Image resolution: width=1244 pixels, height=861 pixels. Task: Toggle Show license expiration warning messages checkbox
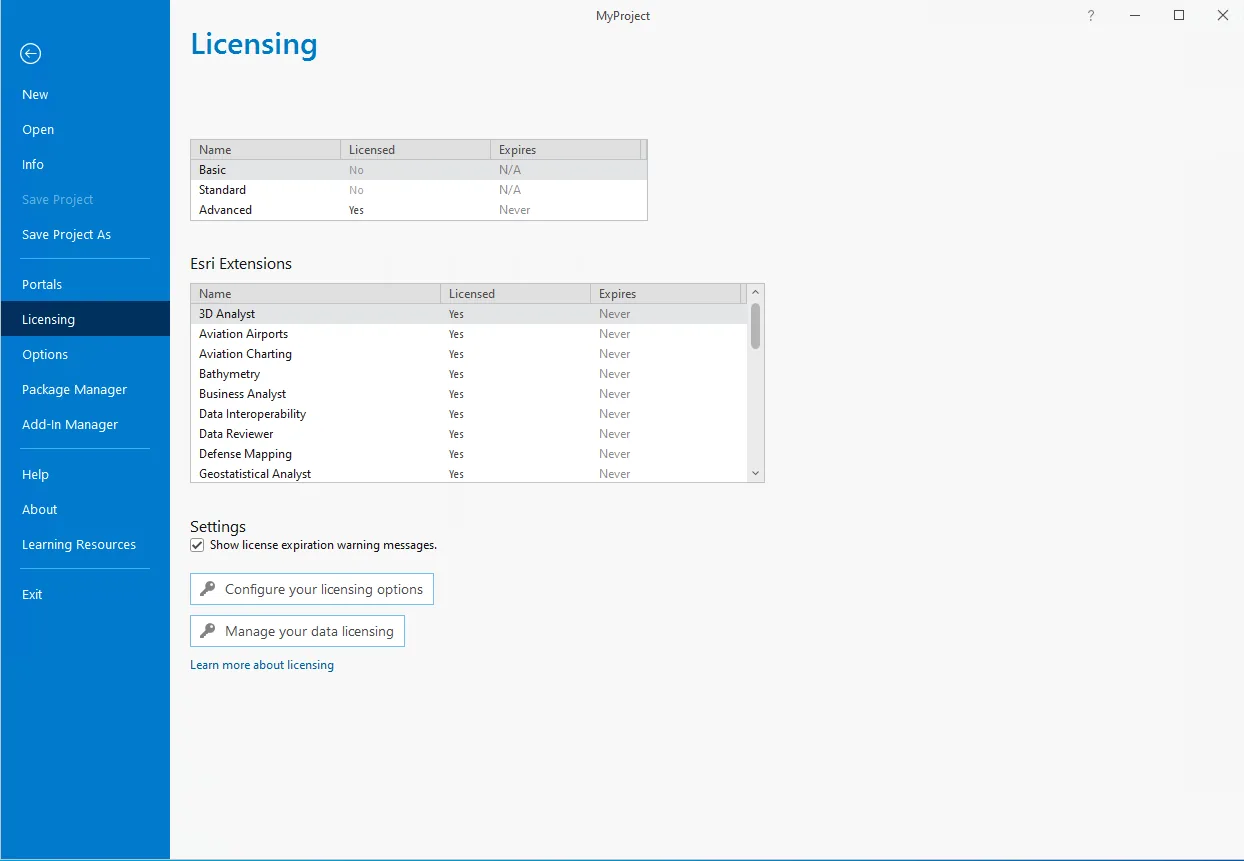coord(197,545)
